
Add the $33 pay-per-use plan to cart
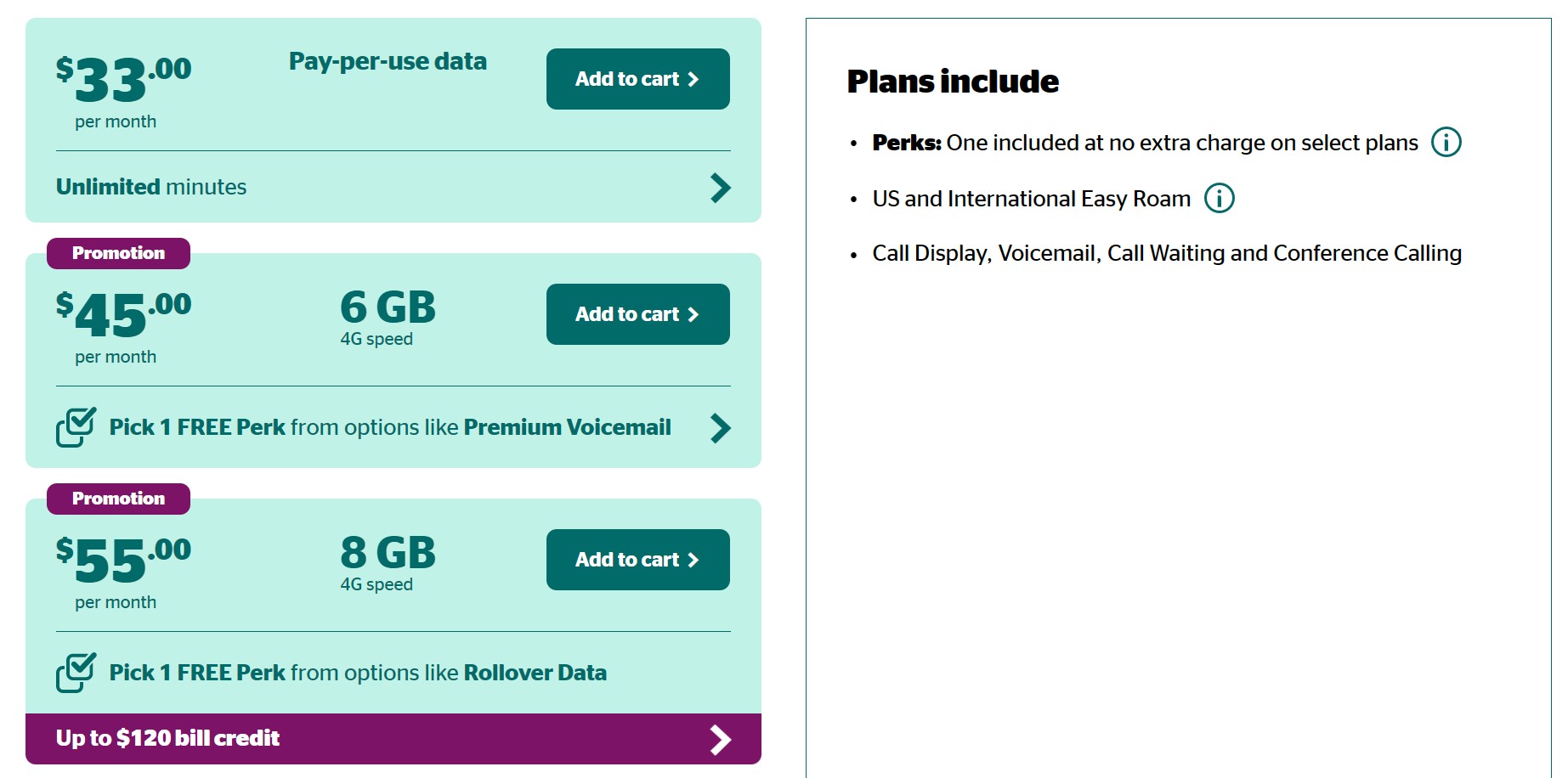(x=637, y=79)
